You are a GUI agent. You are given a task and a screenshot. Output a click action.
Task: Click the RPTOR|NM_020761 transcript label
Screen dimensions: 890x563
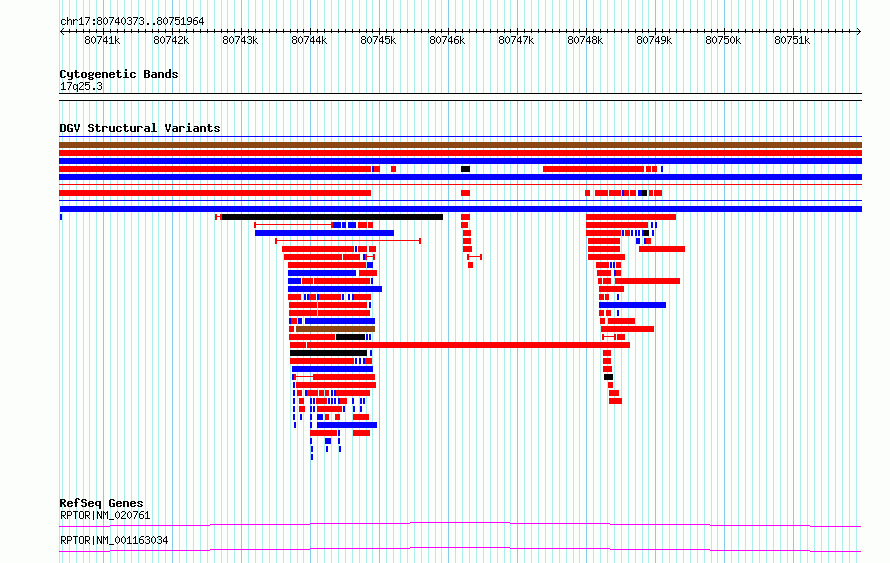click(105, 515)
